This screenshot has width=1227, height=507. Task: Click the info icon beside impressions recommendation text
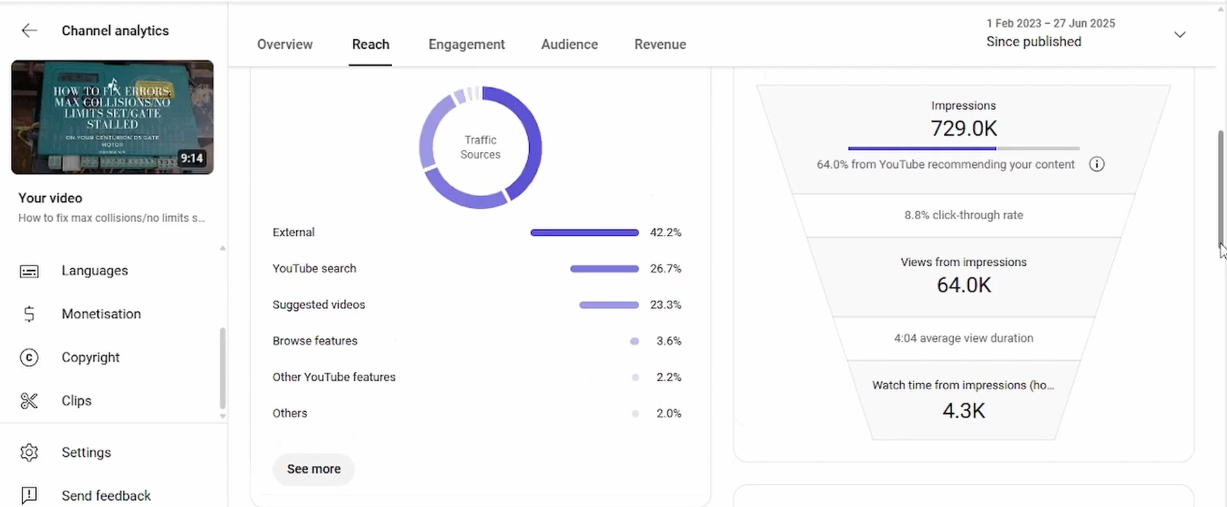pyautogui.click(x=1096, y=165)
